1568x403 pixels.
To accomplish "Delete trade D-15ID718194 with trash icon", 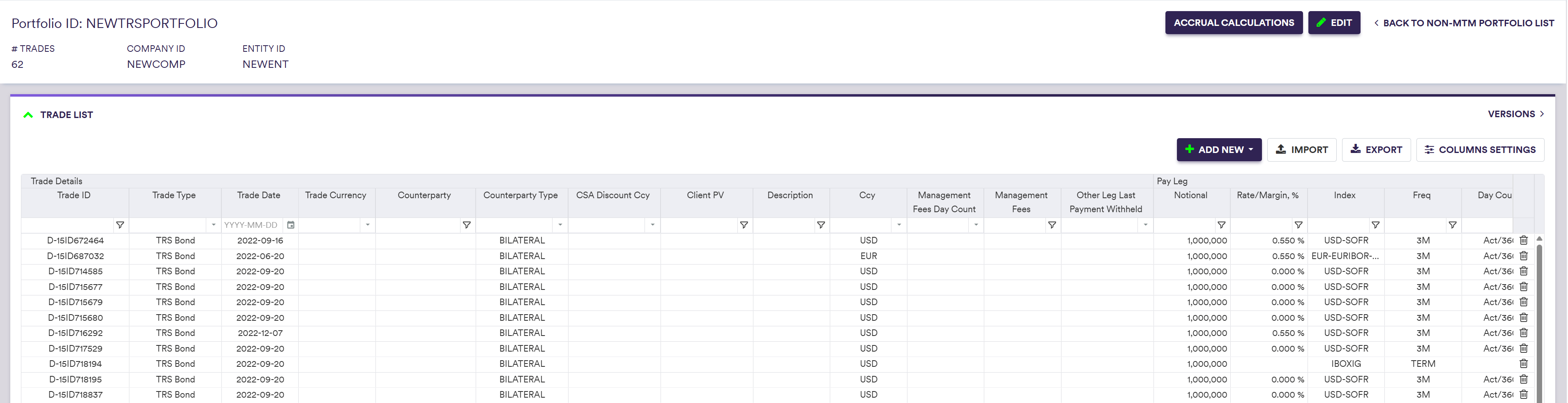I will tap(1524, 364).
